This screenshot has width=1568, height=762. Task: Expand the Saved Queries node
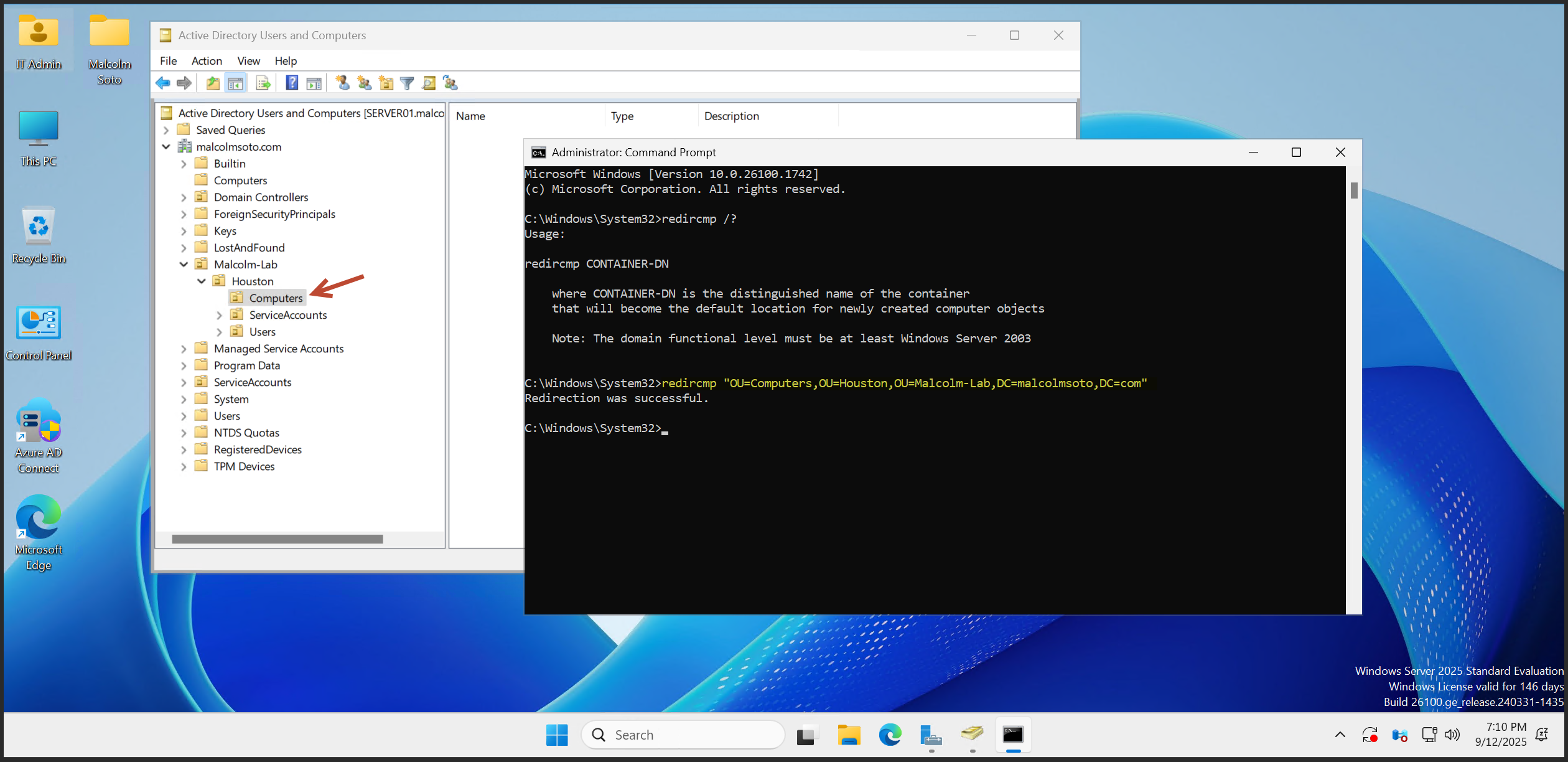click(166, 130)
